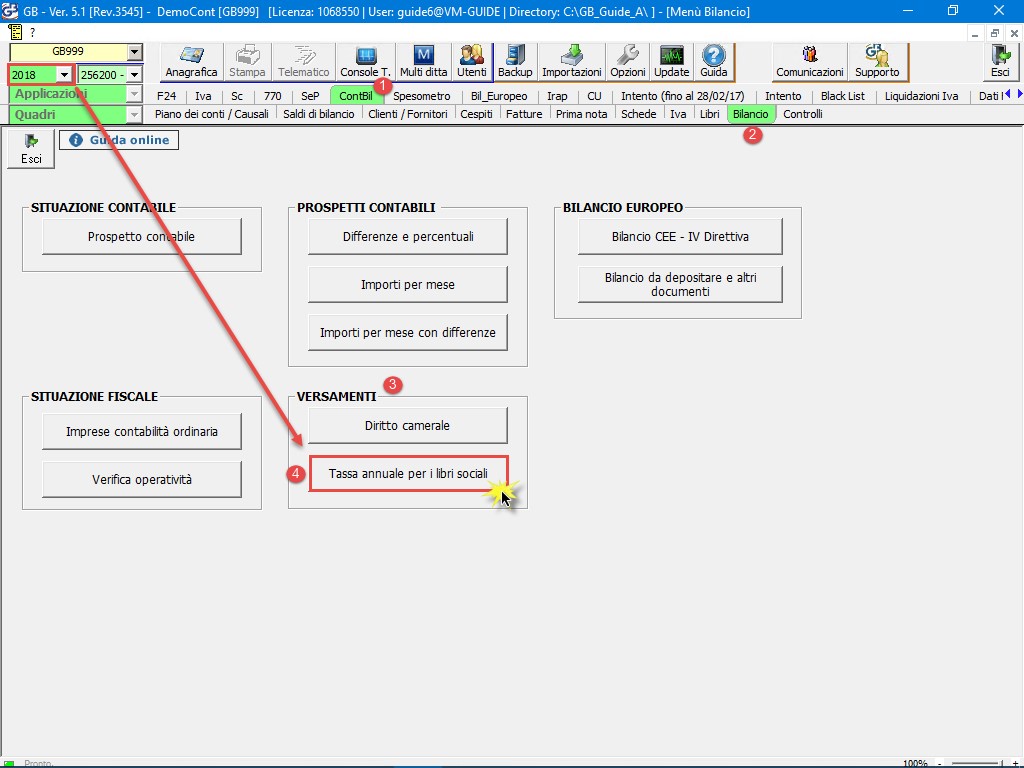Expand the Quadri dropdown arrow
Viewport: 1024px width, 768px height.
coord(134,115)
